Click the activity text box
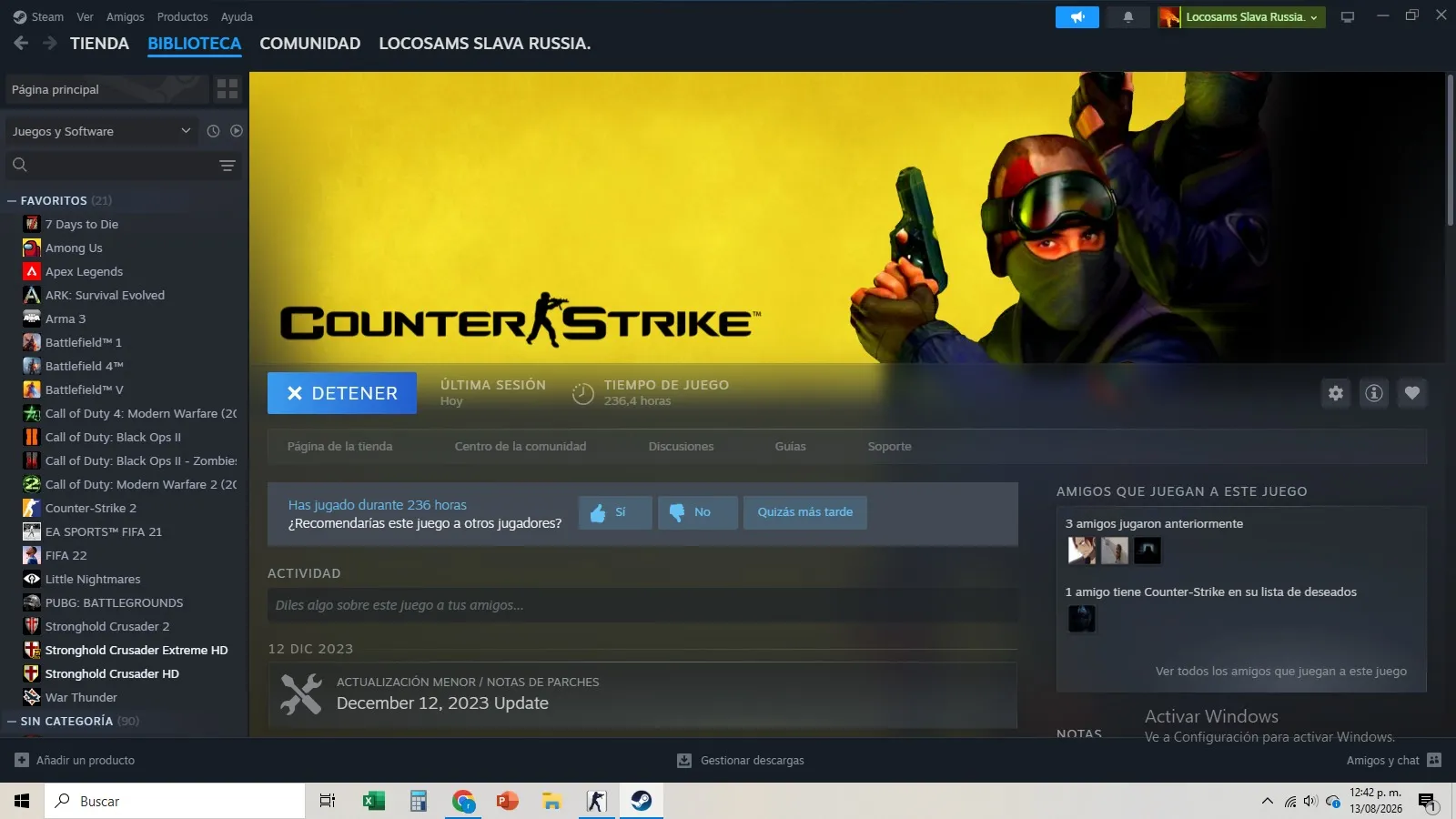Image resolution: width=1456 pixels, height=819 pixels. (642, 605)
